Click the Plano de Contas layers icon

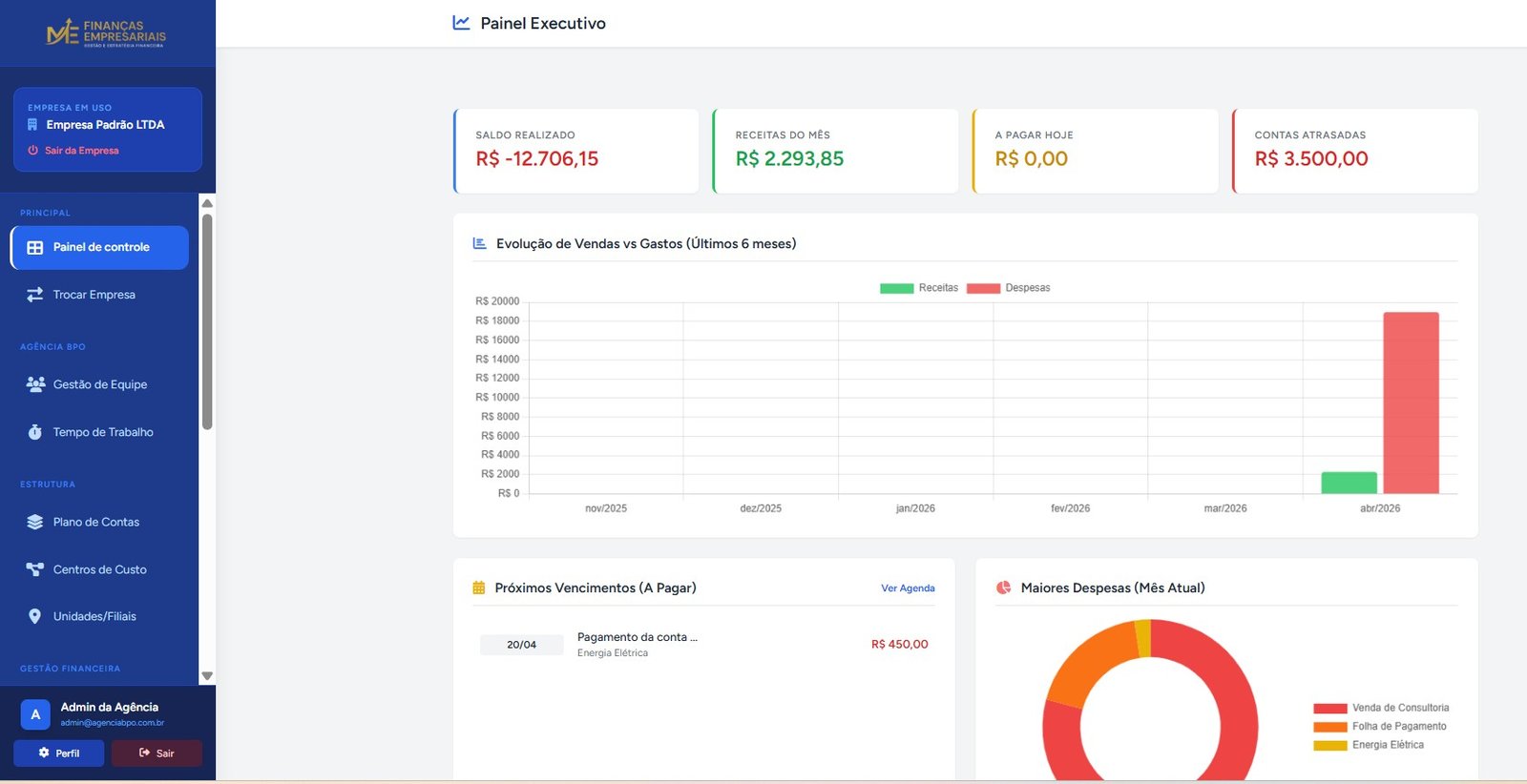tap(35, 522)
